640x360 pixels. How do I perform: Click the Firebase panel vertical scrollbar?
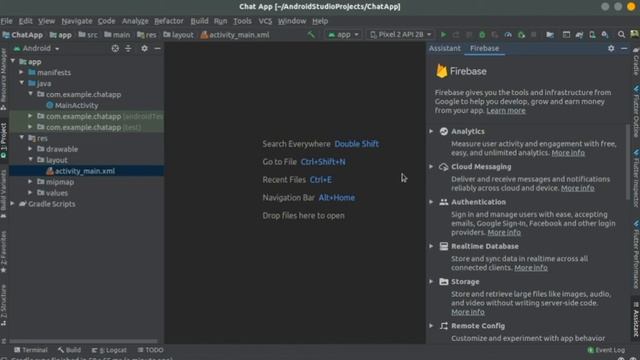tap(628, 162)
